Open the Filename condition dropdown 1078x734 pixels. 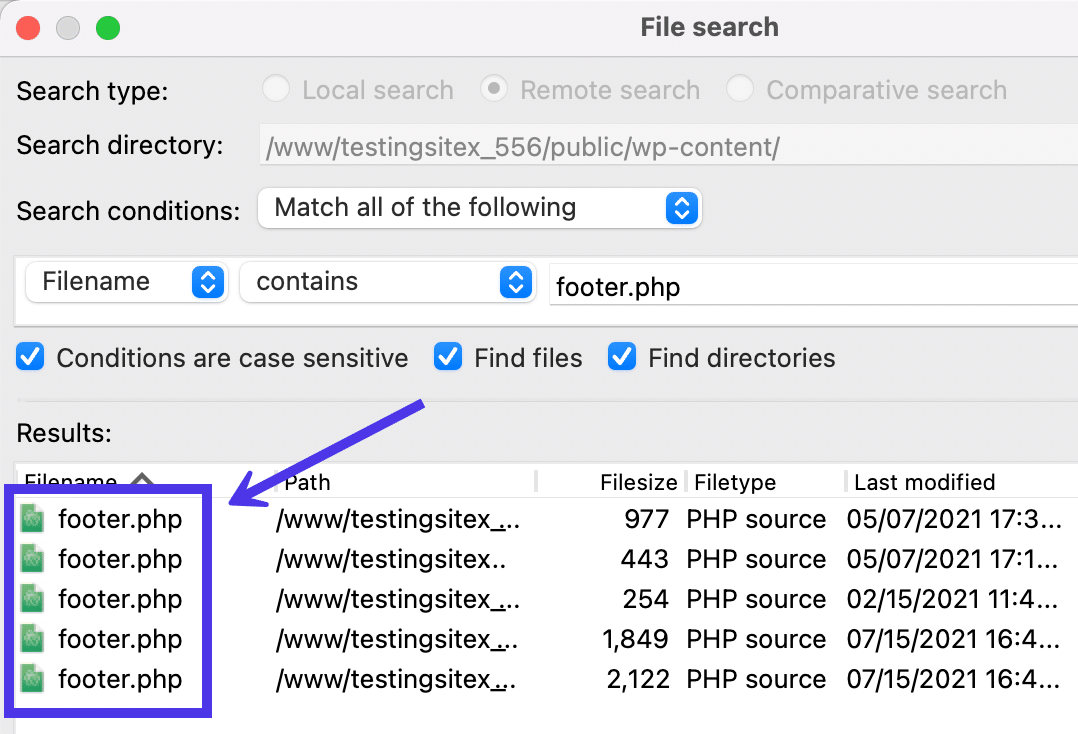(x=207, y=282)
